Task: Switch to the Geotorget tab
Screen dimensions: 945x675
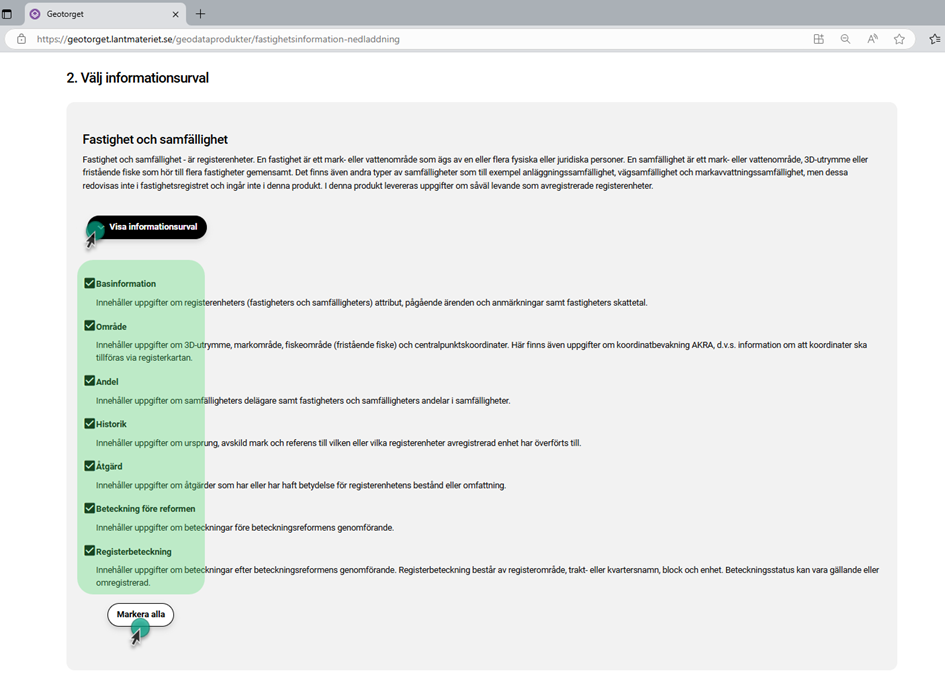Action: 100,14
